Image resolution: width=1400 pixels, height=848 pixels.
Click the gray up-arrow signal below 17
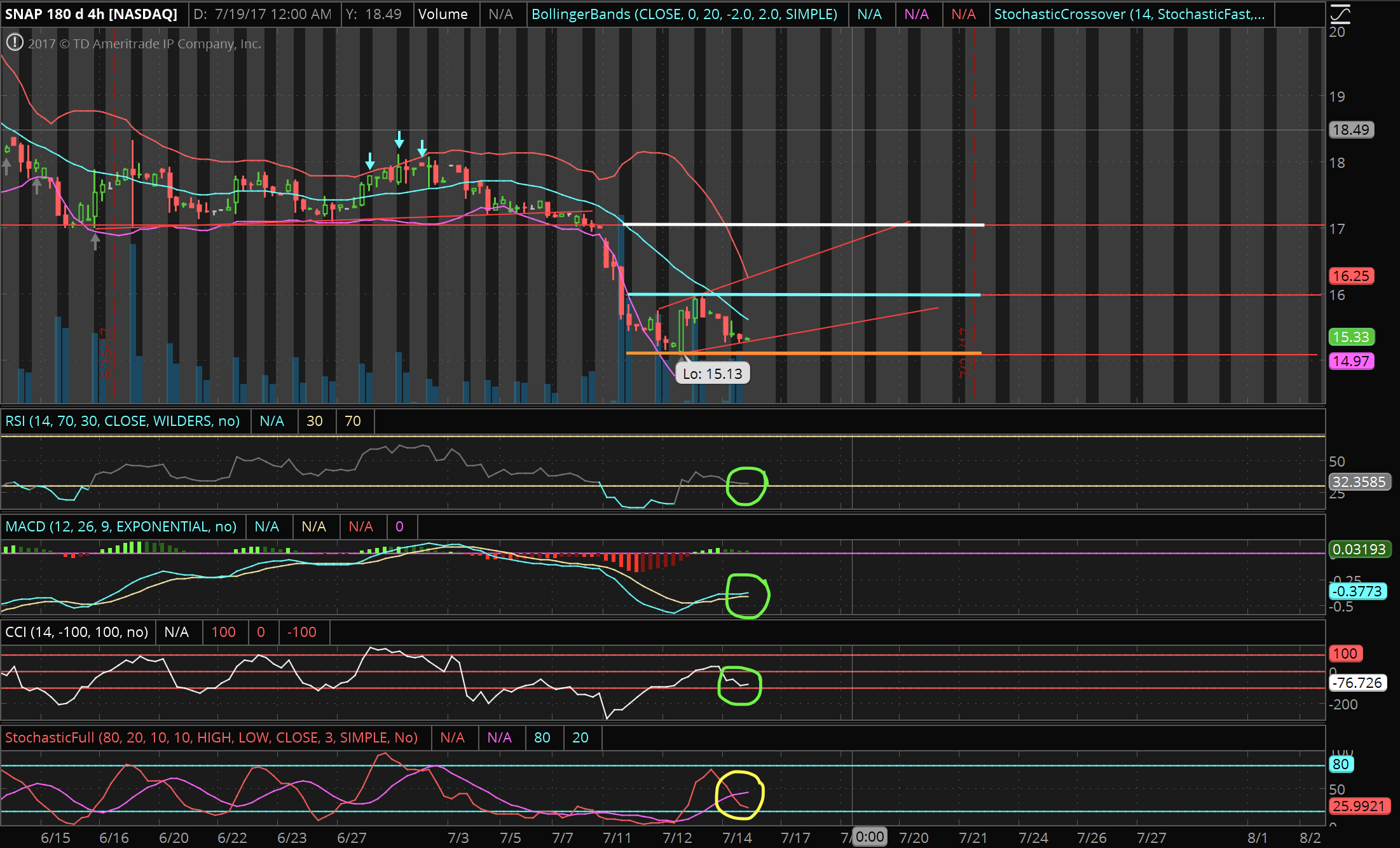click(95, 242)
